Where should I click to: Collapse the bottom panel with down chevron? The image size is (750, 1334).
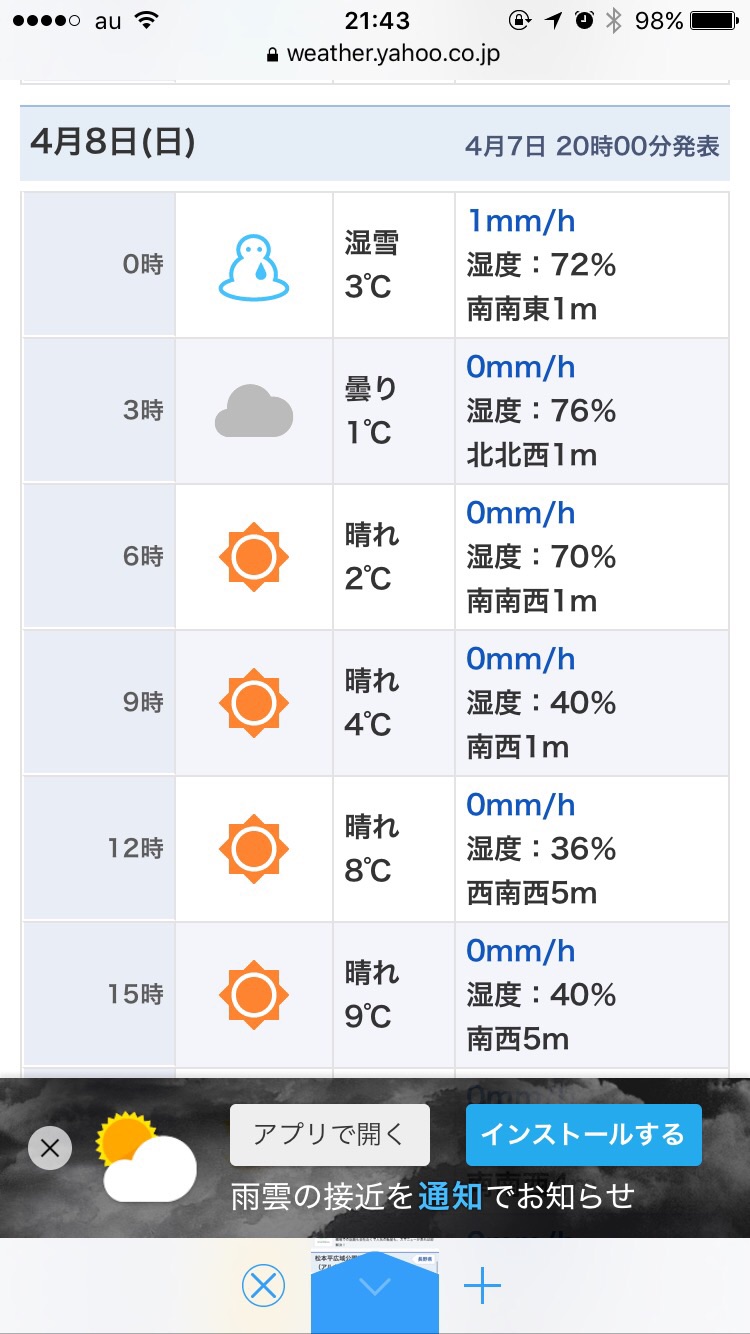(x=375, y=1288)
